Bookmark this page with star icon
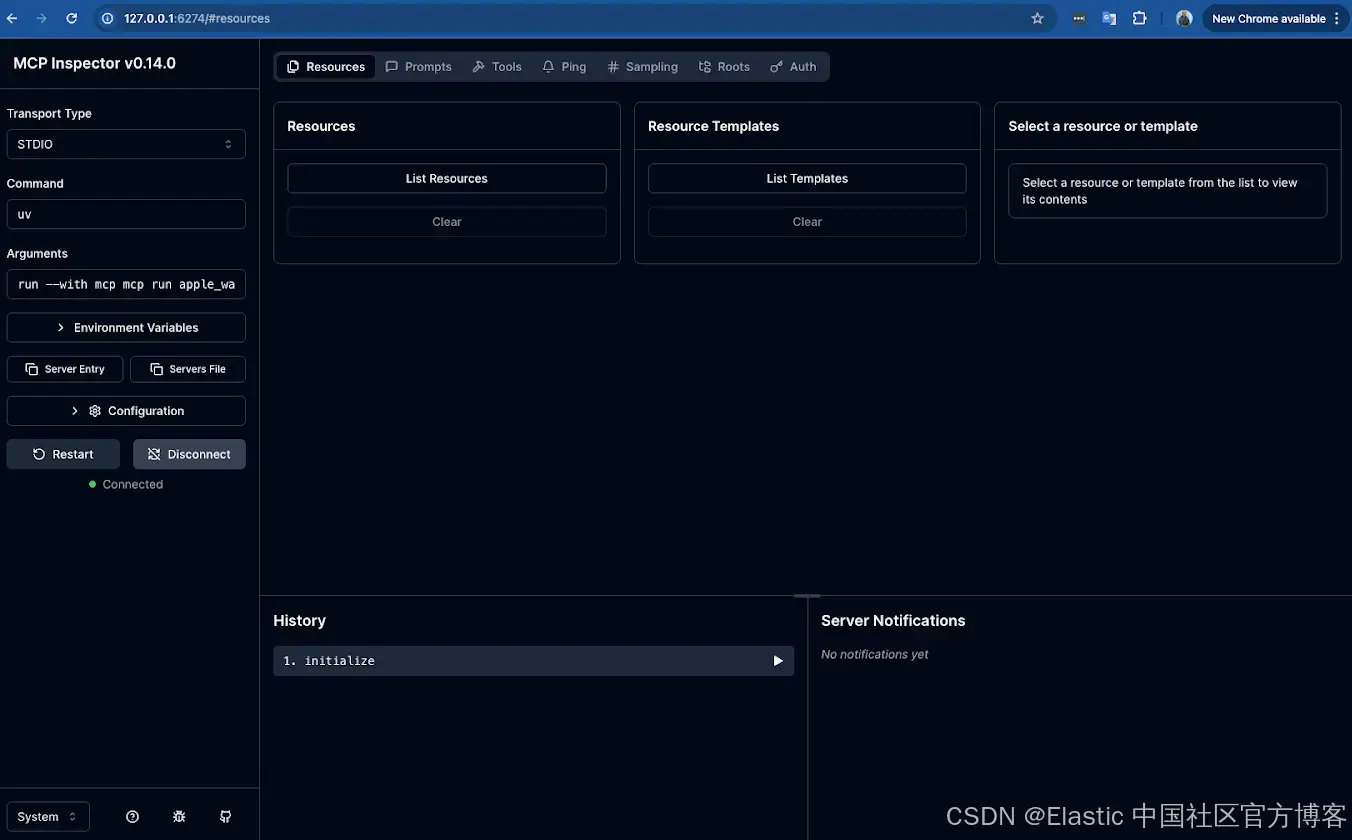Screen dimensions: 1352x840 click(1037, 18)
